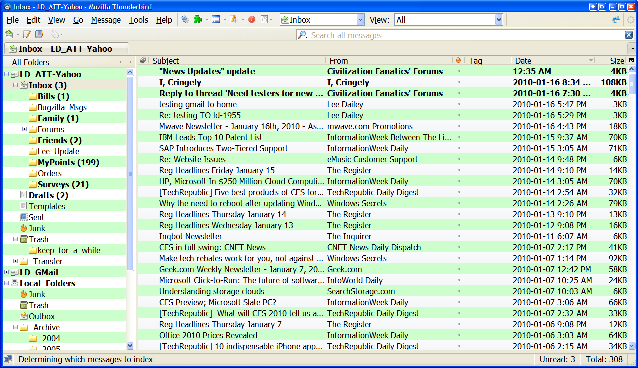The image size is (638, 368).
Task: Click the Drafts folder icon
Action: click(24, 195)
